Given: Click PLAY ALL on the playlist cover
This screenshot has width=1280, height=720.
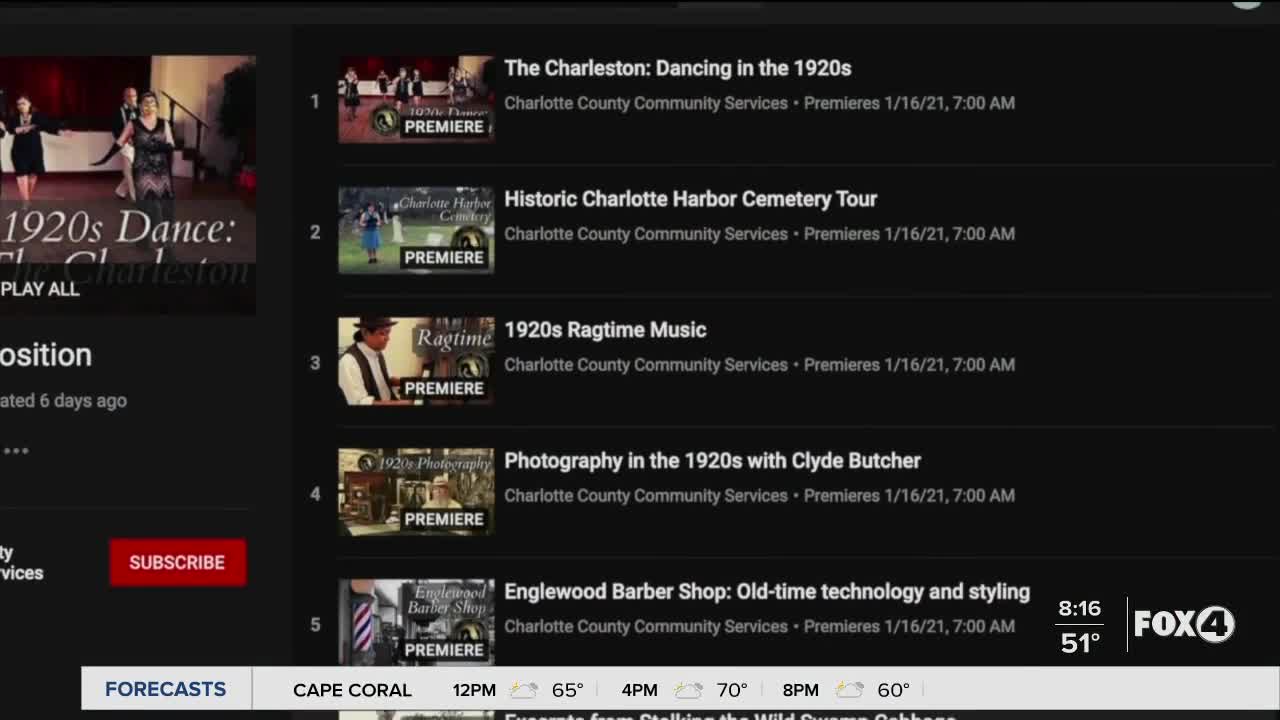Looking at the screenshot, I should [x=40, y=289].
